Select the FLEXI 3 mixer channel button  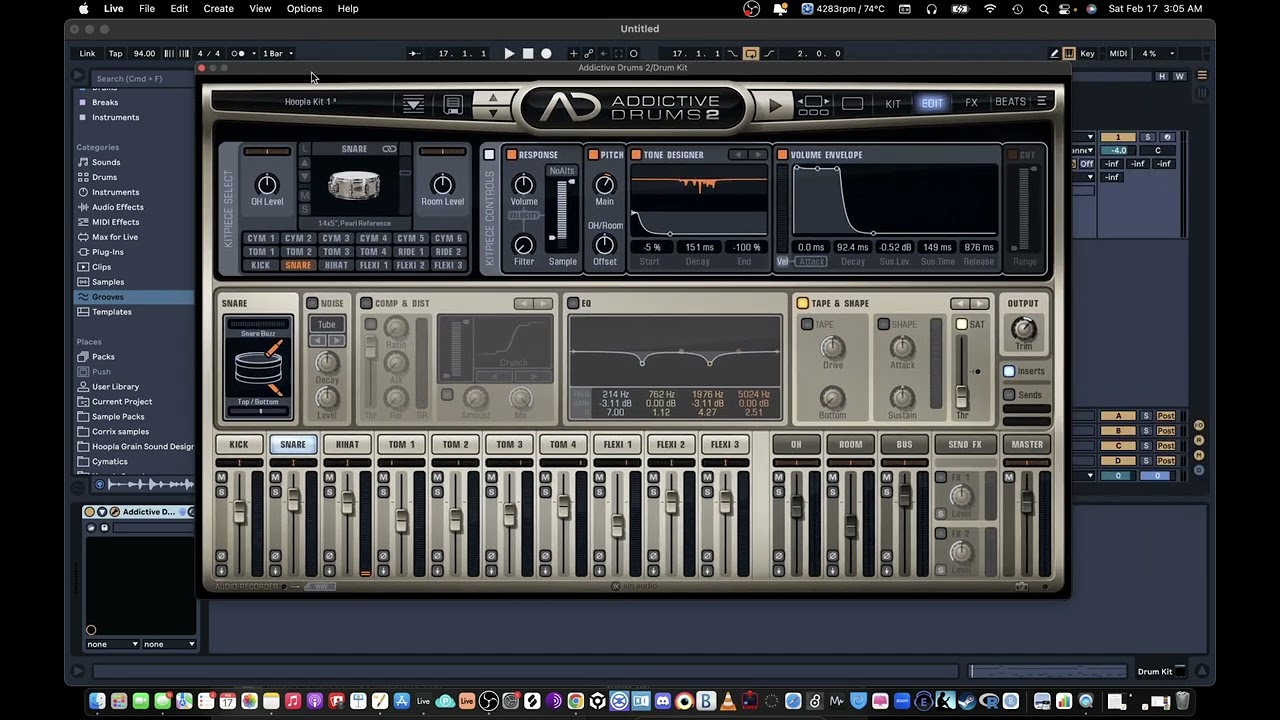click(725, 444)
